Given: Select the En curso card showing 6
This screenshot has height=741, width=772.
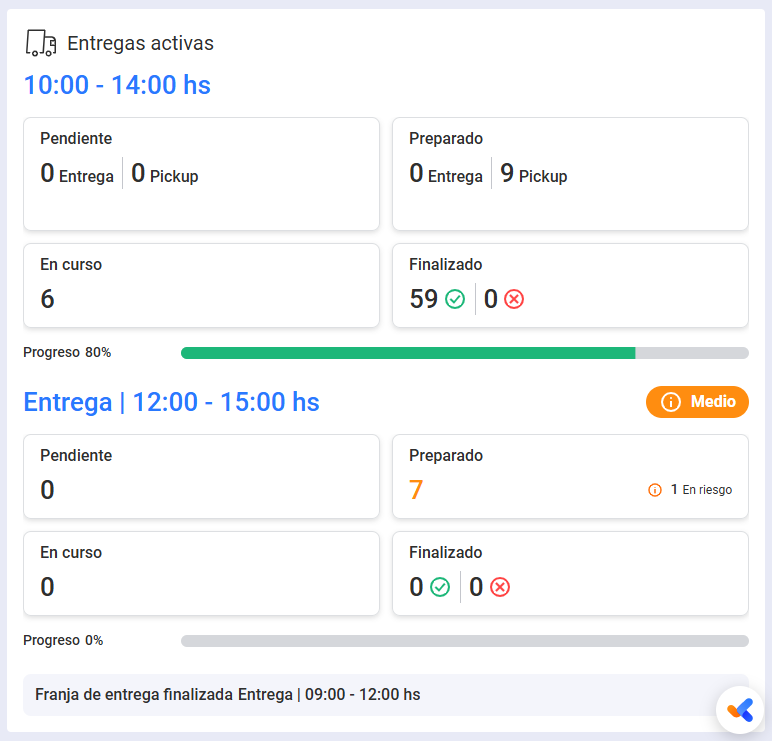Looking at the screenshot, I should point(201,286).
